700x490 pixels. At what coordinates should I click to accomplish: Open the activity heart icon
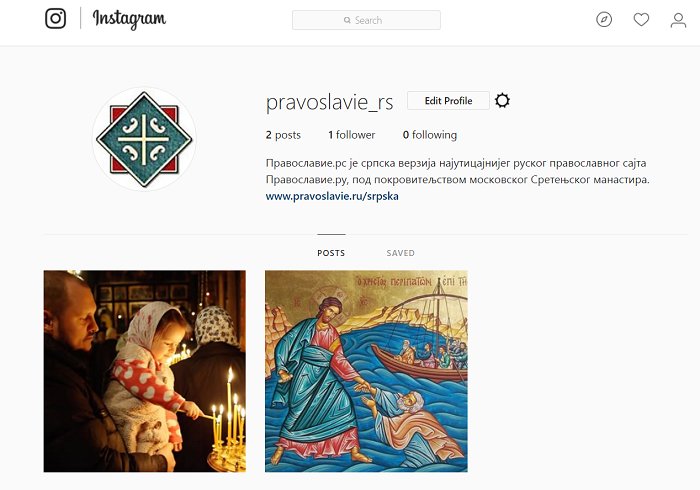tap(641, 20)
